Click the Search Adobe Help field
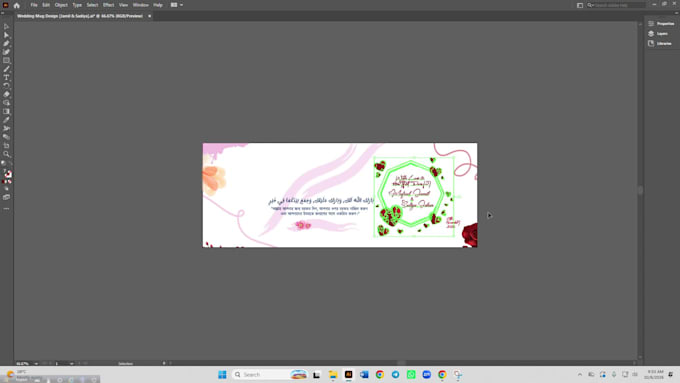Image resolution: width=680 pixels, height=383 pixels. coord(616,5)
